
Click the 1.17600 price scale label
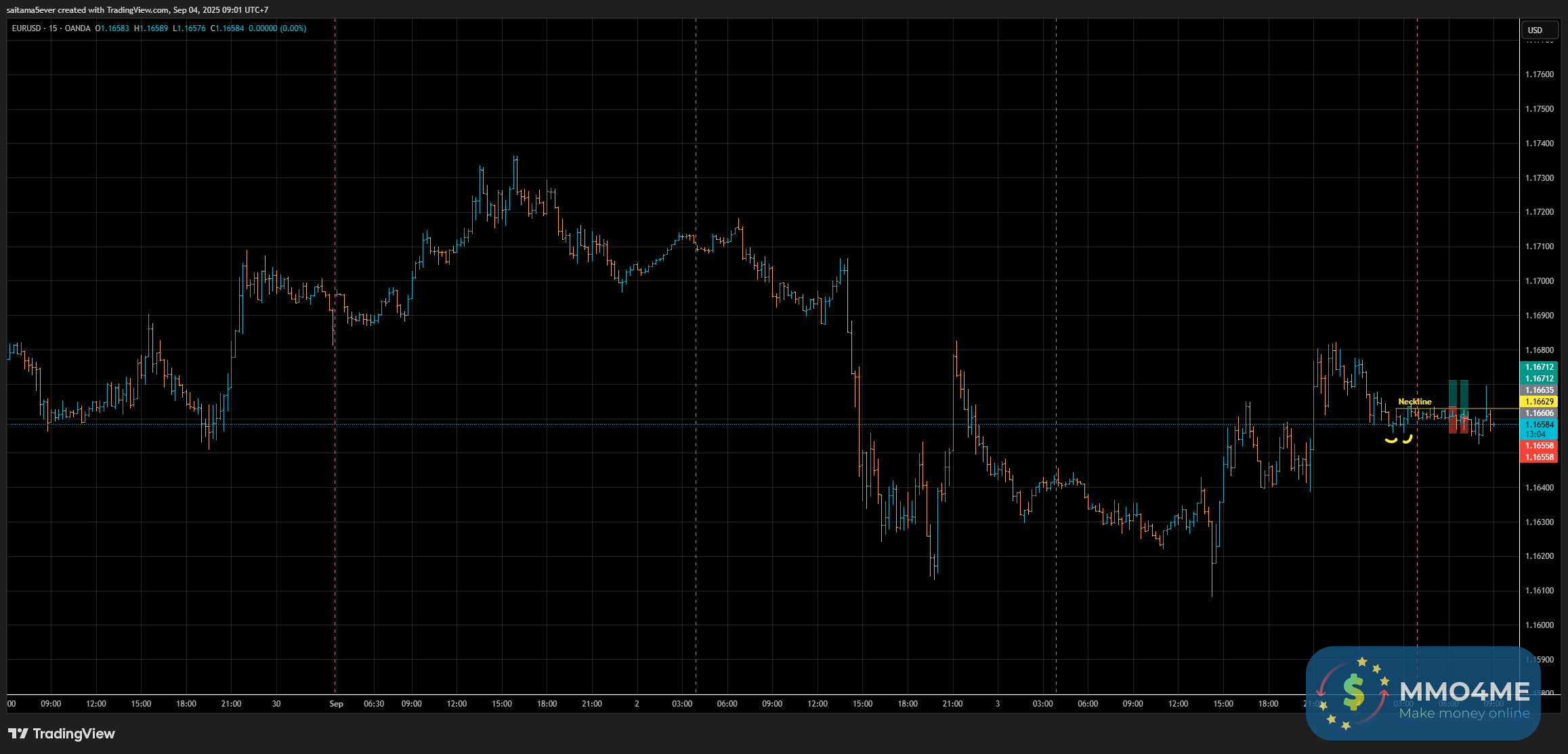click(x=1539, y=75)
